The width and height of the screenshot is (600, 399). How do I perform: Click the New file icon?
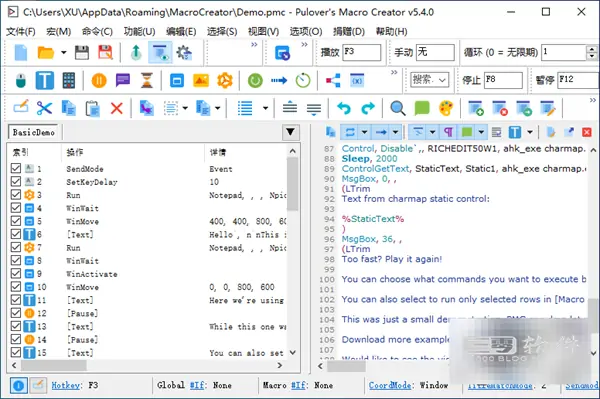click(21, 52)
